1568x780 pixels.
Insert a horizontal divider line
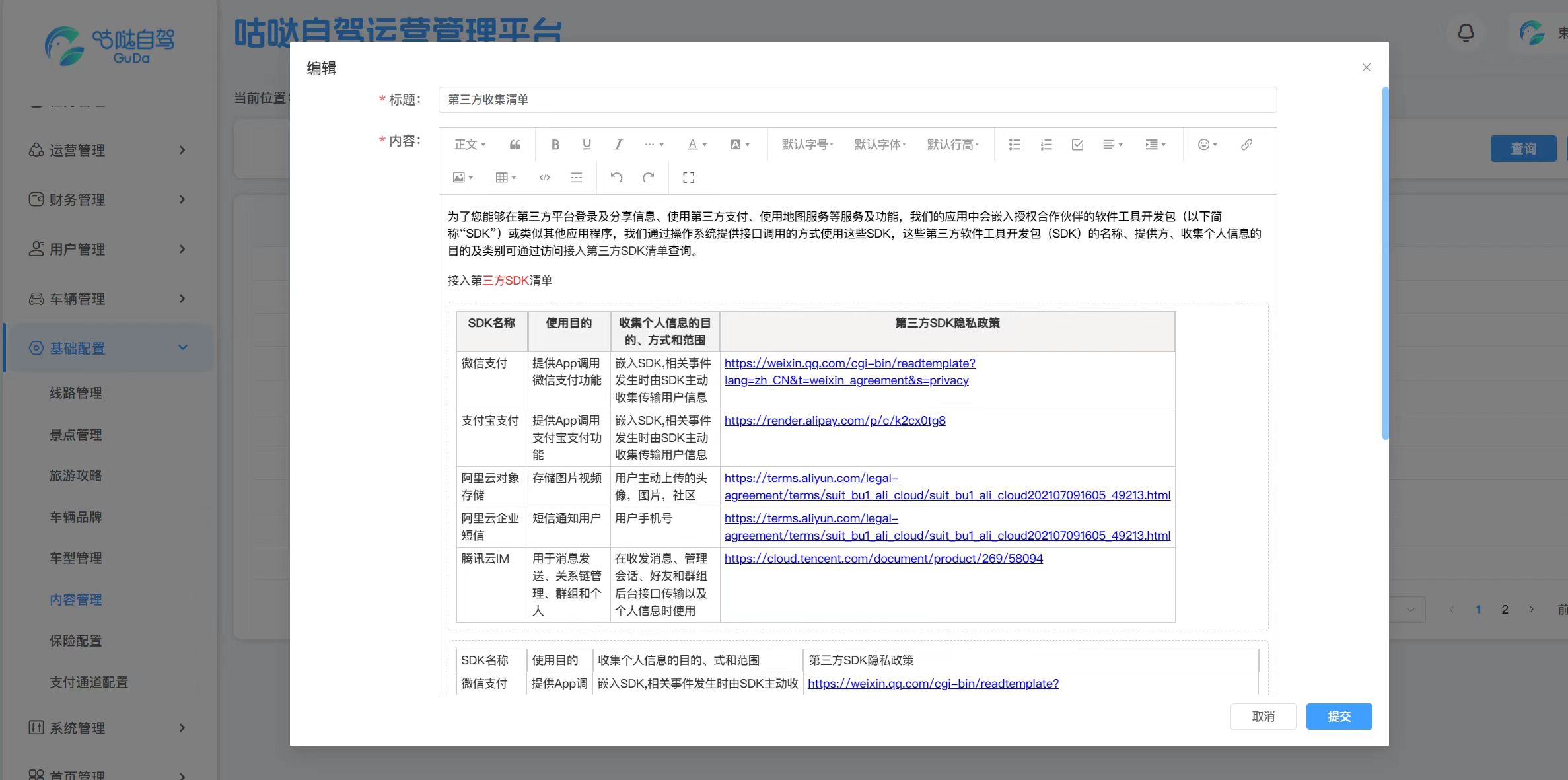[576, 178]
